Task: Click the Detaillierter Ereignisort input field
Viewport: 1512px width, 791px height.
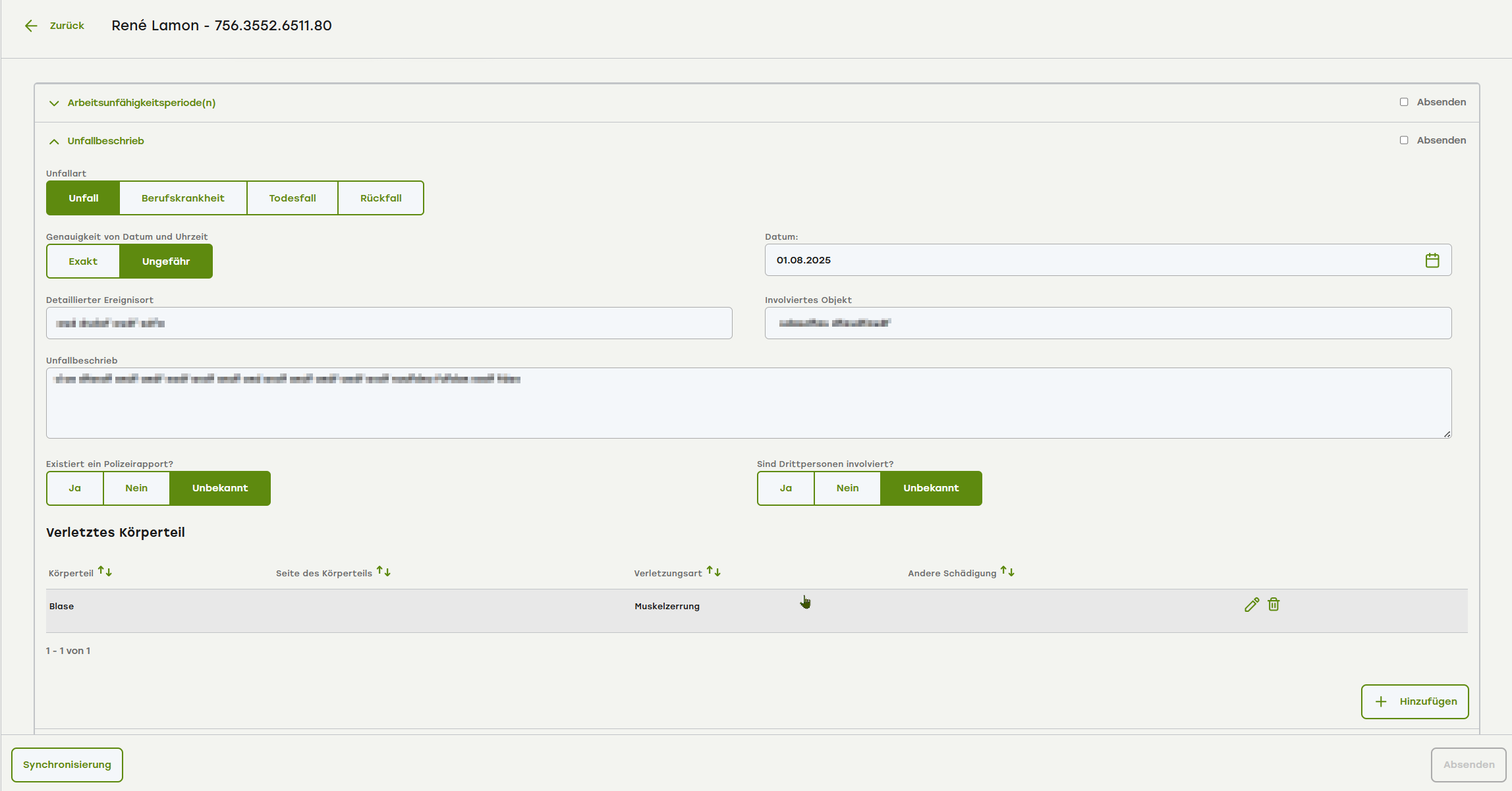Action: coord(389,323)
